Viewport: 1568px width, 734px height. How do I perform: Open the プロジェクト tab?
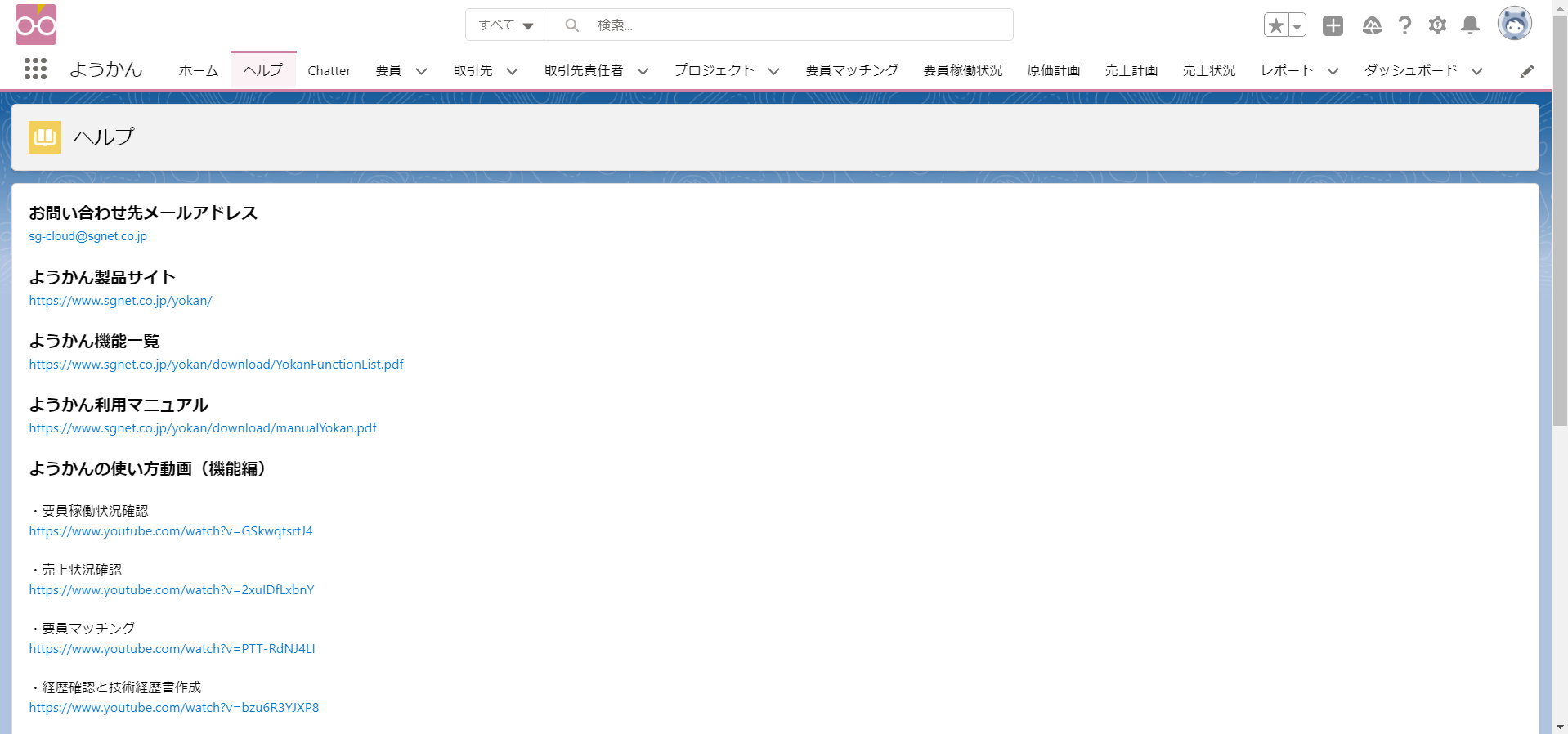point(714,70)
